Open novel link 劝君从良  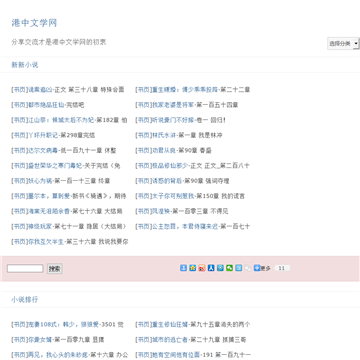pyautogui.click(x=164, y=150)
